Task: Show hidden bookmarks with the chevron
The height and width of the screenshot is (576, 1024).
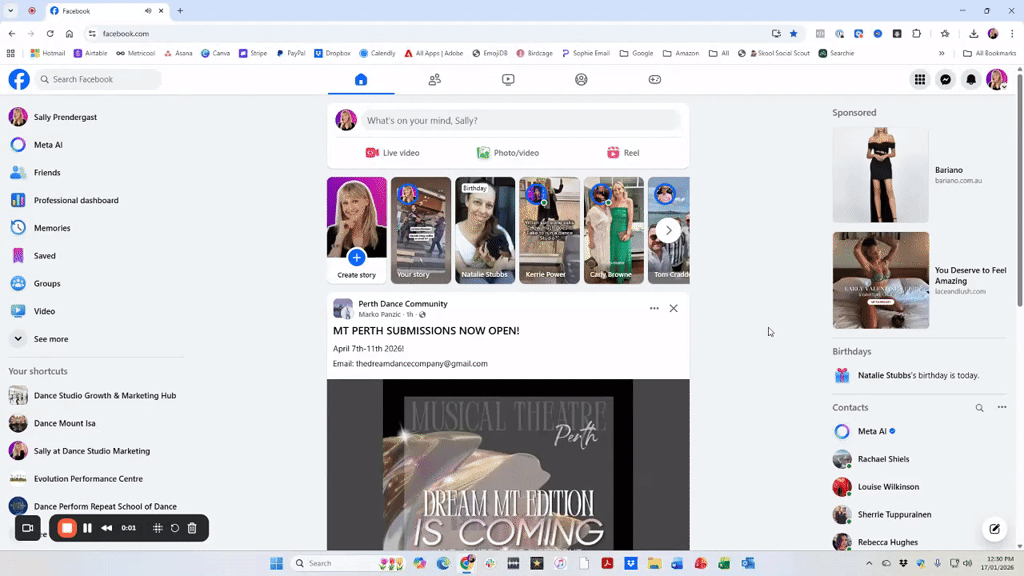Action: pyautogui.click(x=942, y=53)
